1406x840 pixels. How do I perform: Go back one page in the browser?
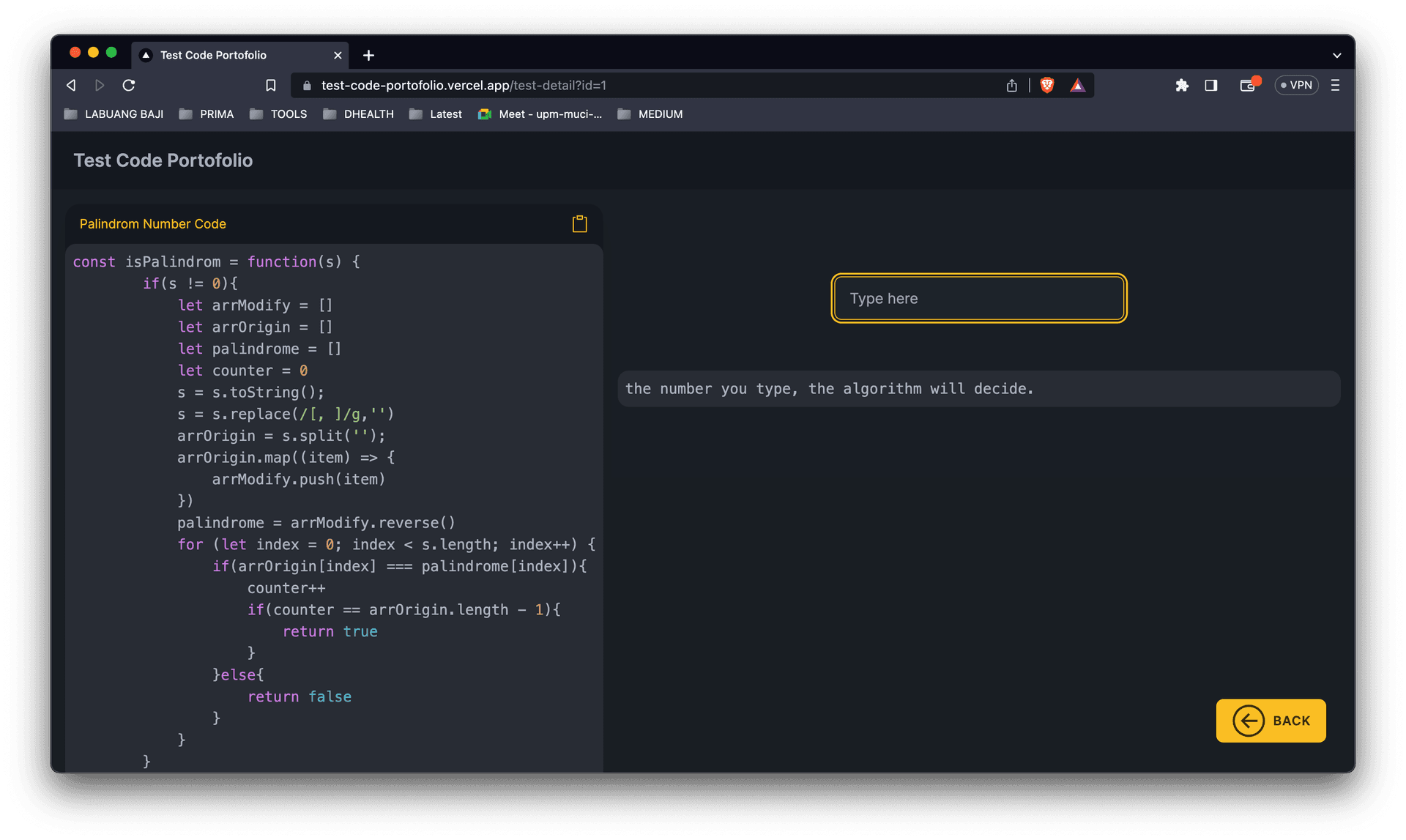click(x=71, y=86)
